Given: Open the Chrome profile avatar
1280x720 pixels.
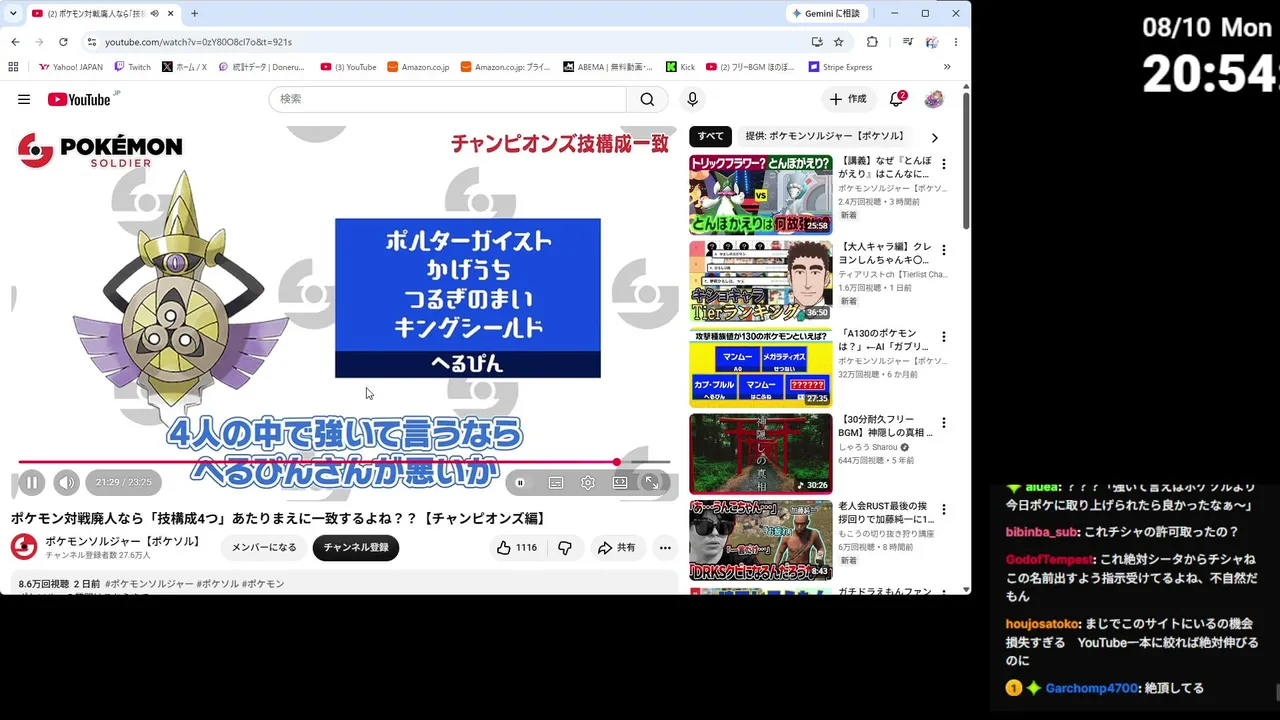Looking at the screenshot, I should point(932,42).
